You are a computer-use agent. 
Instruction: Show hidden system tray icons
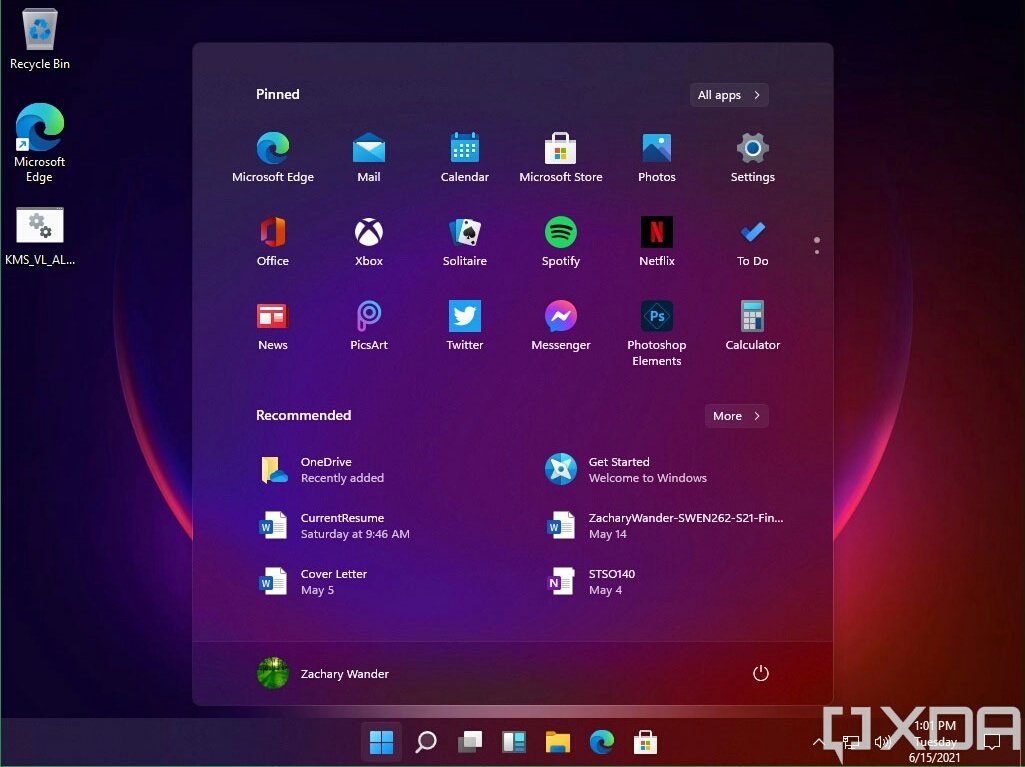tap(818, 742)
